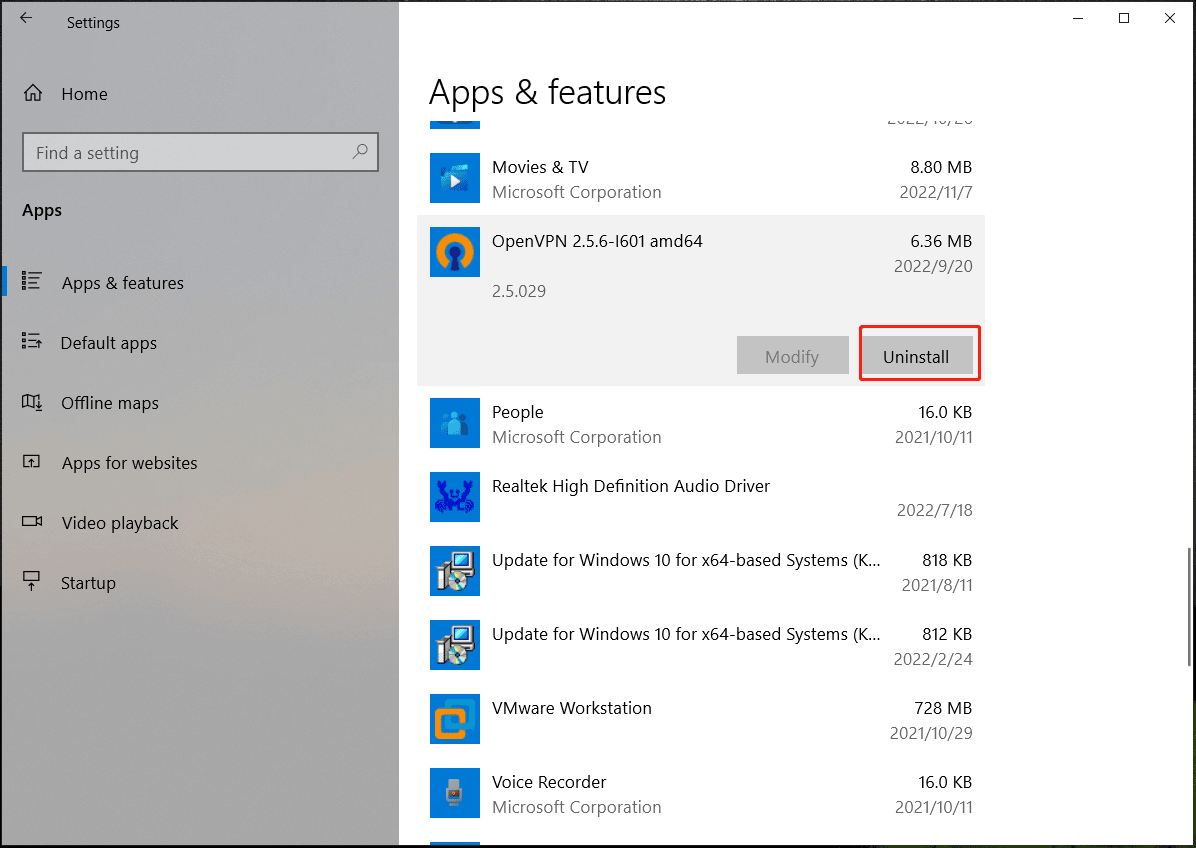Image resolution: width=1196 pixels, height=848 pixels.
Task: Open the Apps & features section
Action: tap(122, 283)
